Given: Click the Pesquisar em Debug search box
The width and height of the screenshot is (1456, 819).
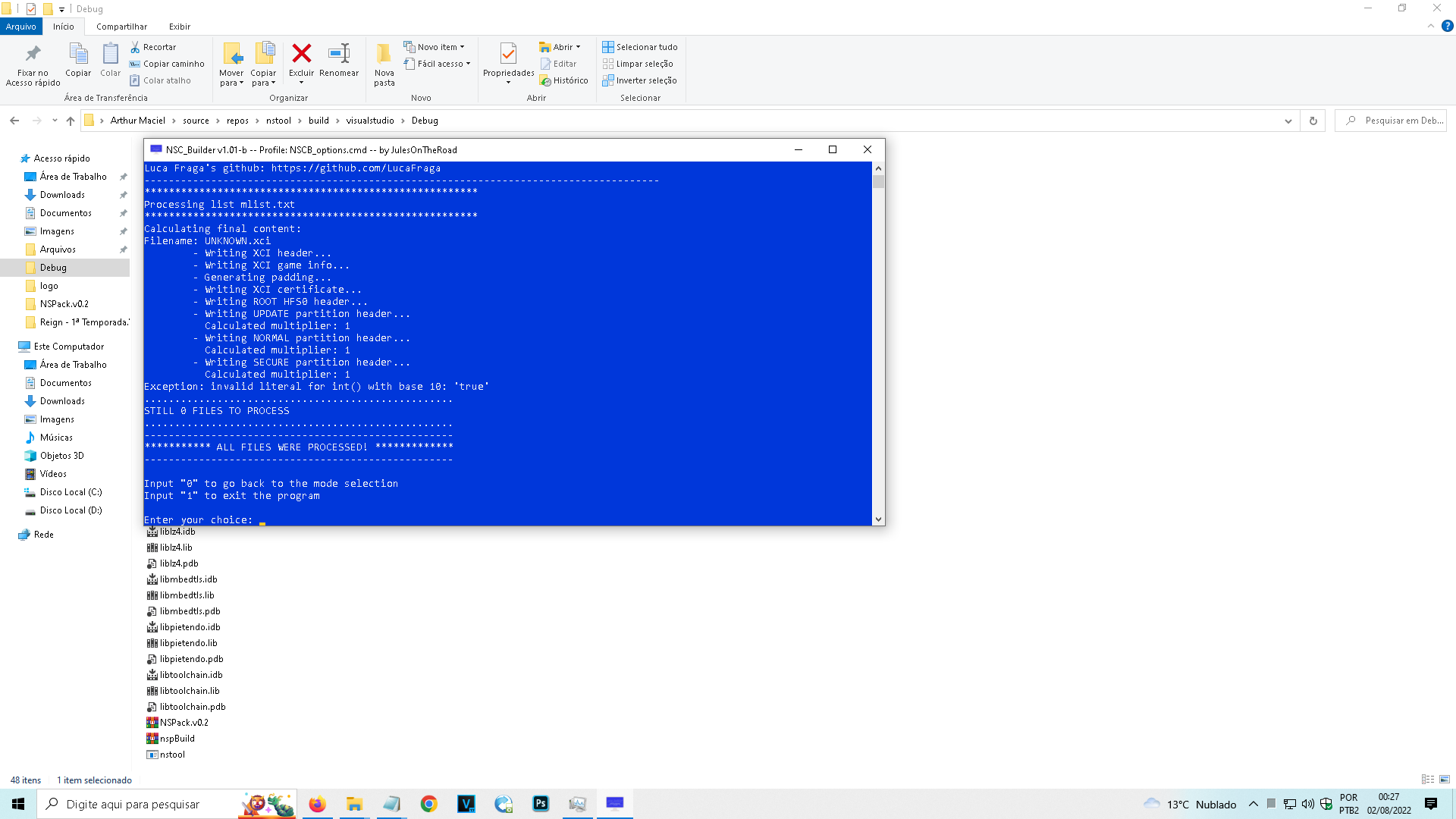Looking at the screenshot, I should 1391,121.
